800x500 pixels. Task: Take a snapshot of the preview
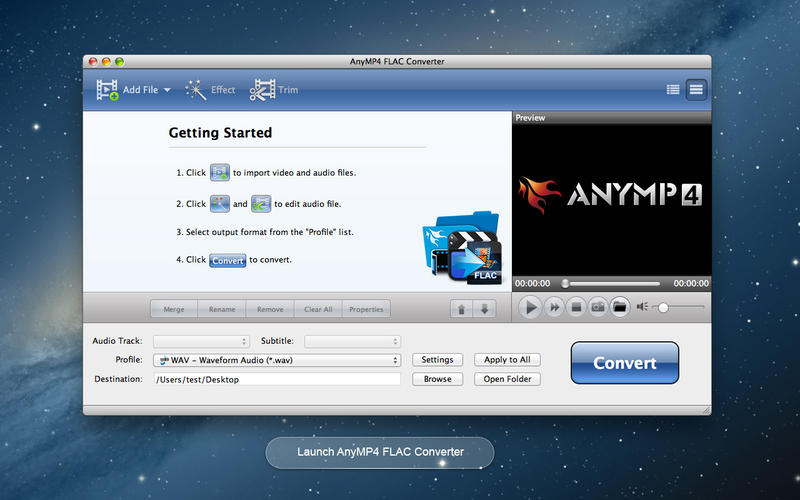[597, 307]
